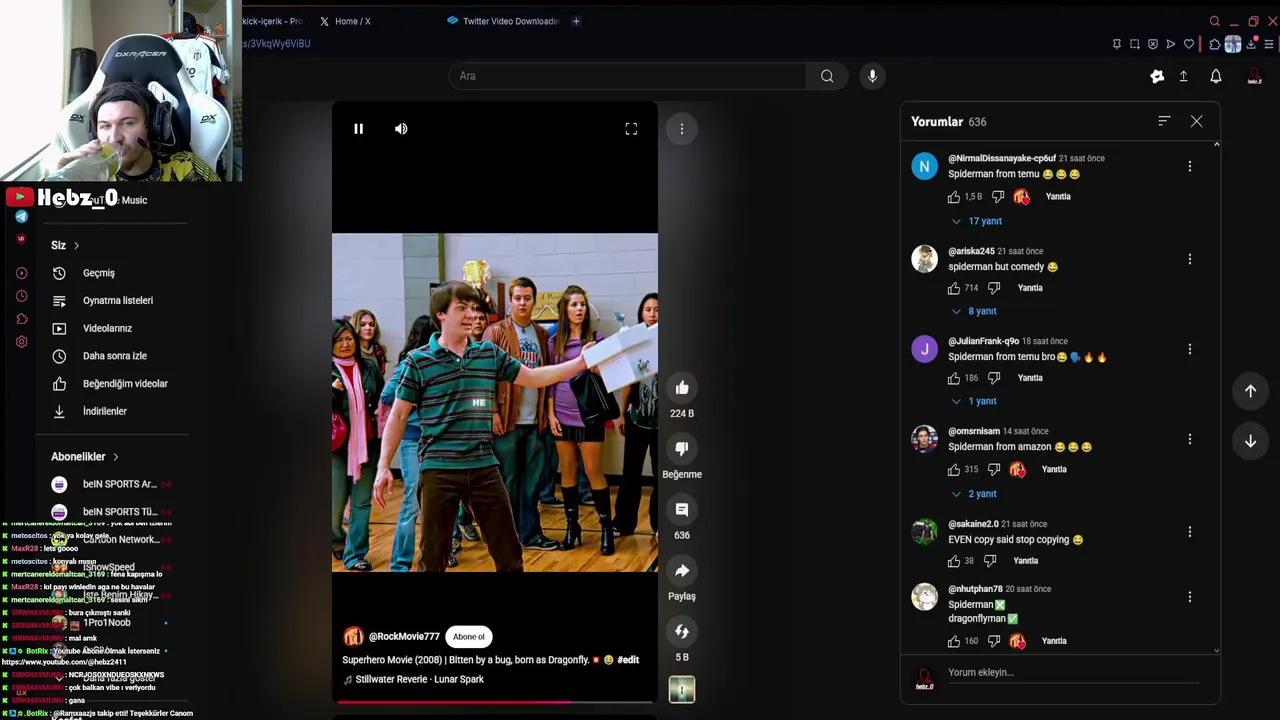Dislike the @JulianFrank-q9o comment

994,378
